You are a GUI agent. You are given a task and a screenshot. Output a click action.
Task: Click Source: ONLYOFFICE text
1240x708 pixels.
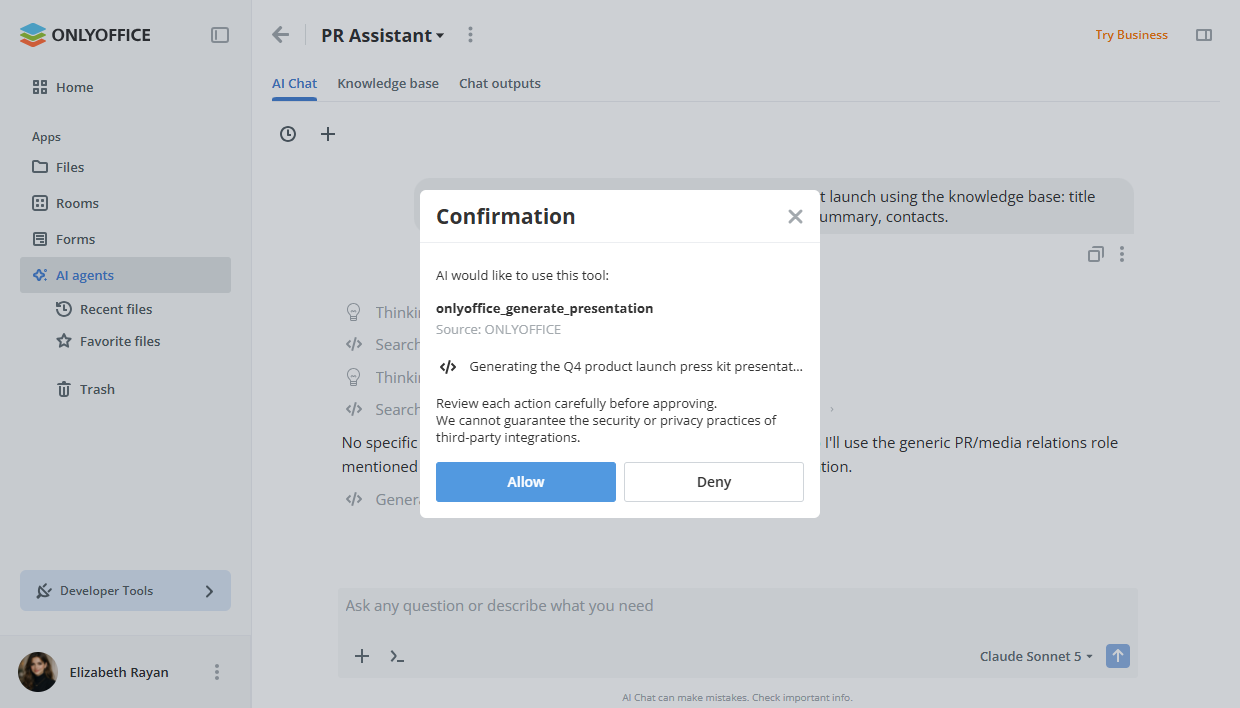[498, 329]
